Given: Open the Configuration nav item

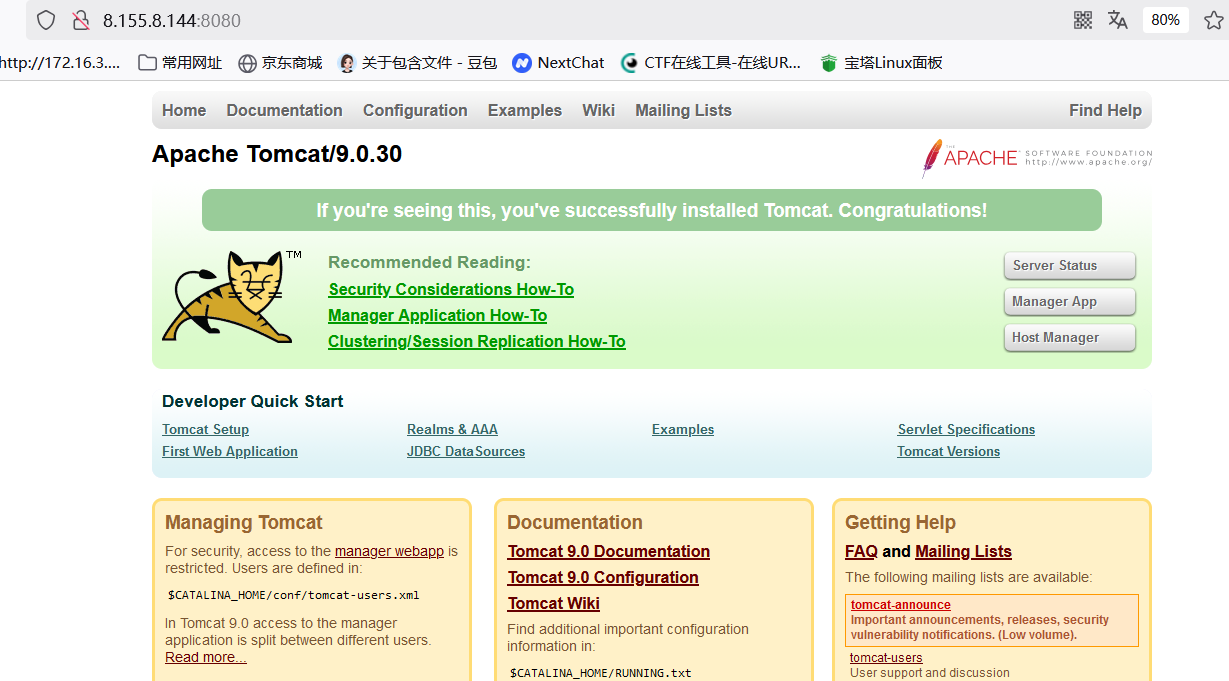Looking at the screenshot, I should pos(415,111).
